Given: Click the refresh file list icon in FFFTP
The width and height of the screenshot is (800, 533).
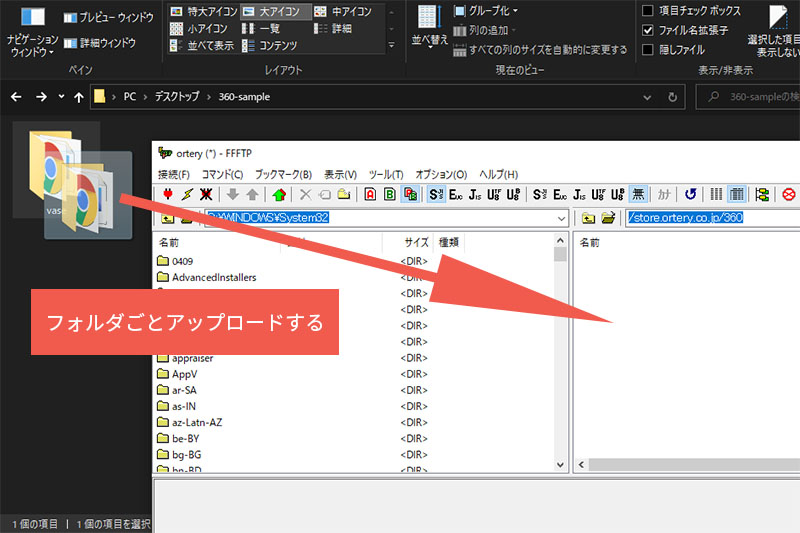Looking at the screenshot, I should 690,194.
